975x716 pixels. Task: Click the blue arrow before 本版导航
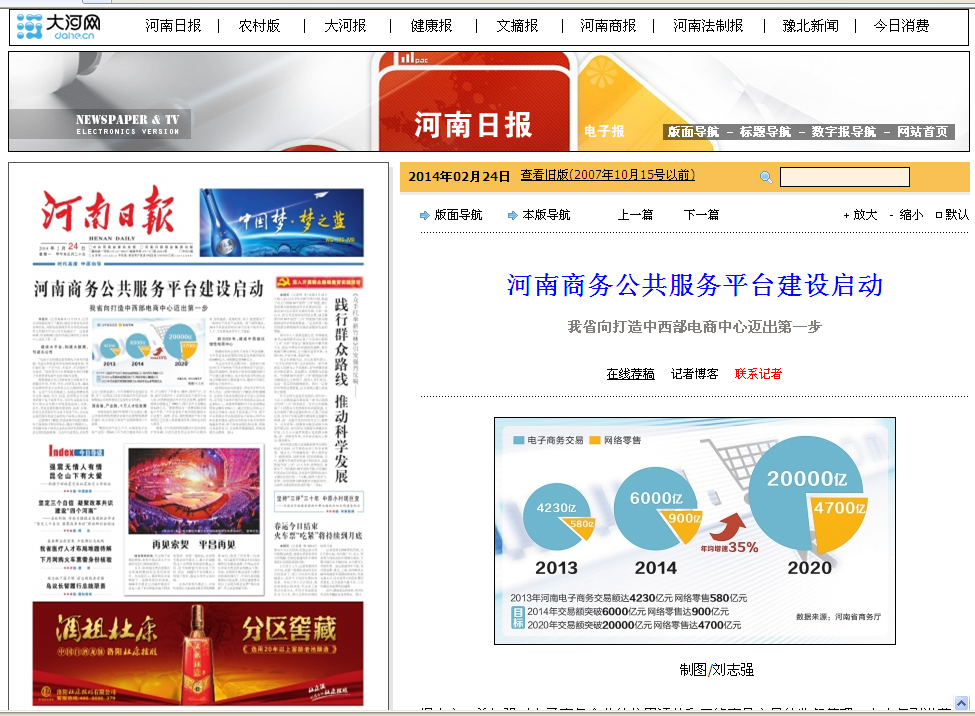click(512, 215)
